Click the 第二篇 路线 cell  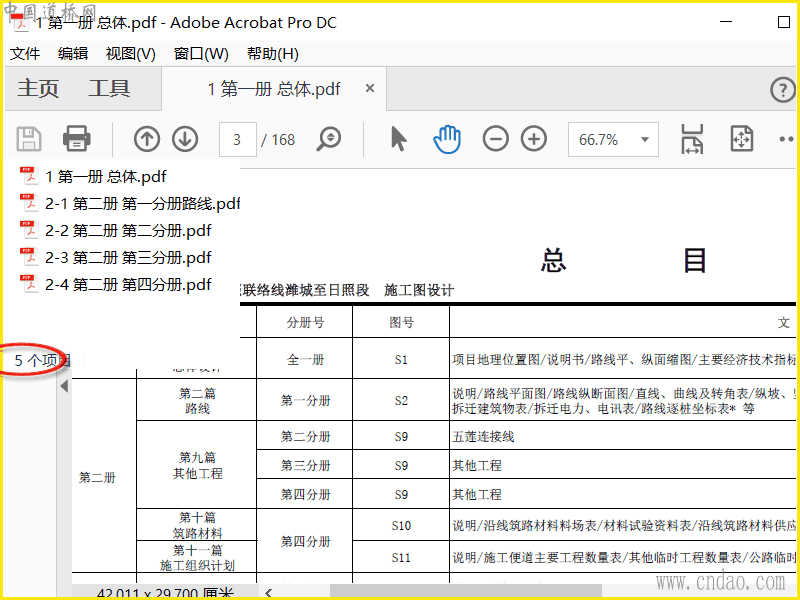pos(197,401)
